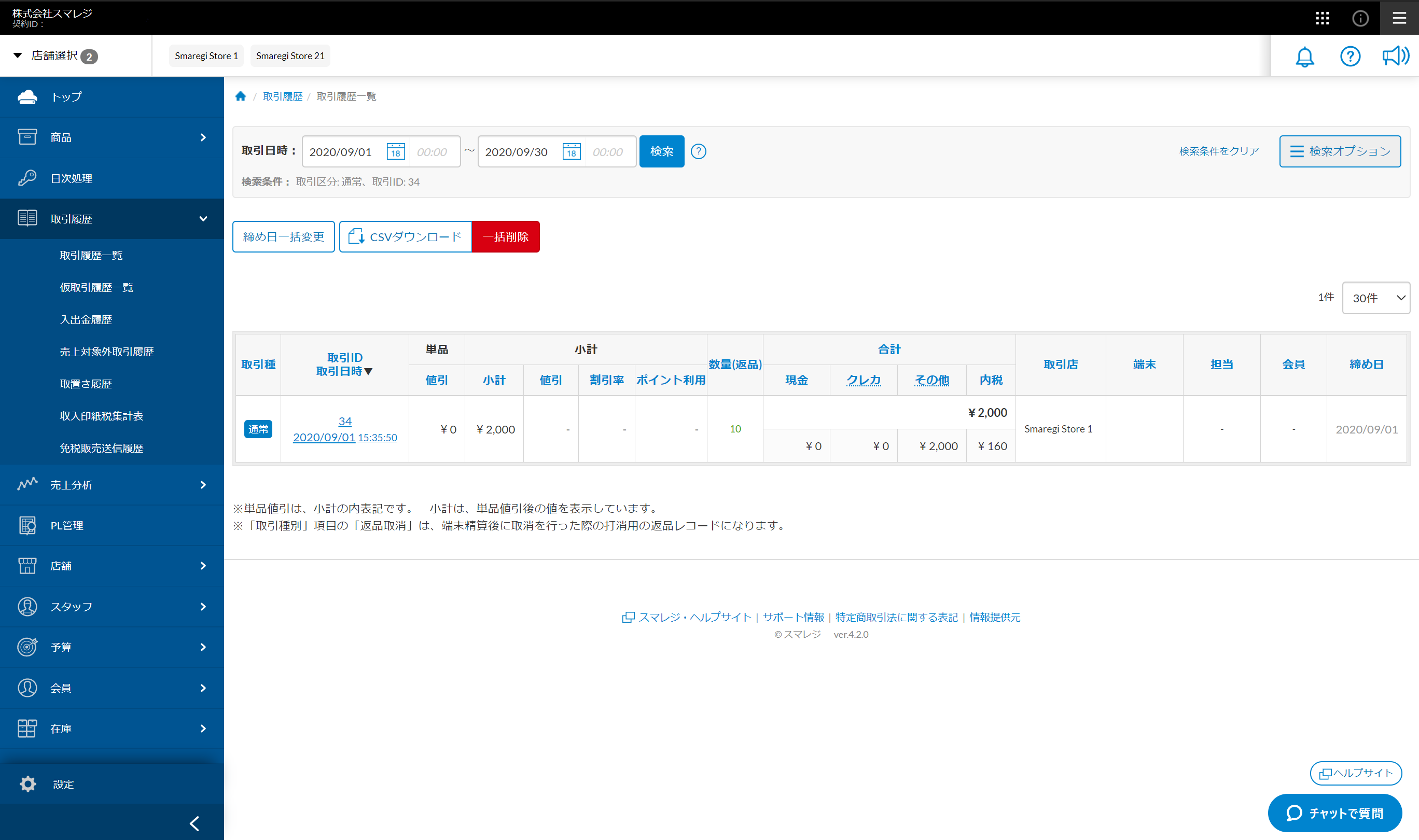Open 取引履歴一覧 submenu item

[x=91, y=255]
